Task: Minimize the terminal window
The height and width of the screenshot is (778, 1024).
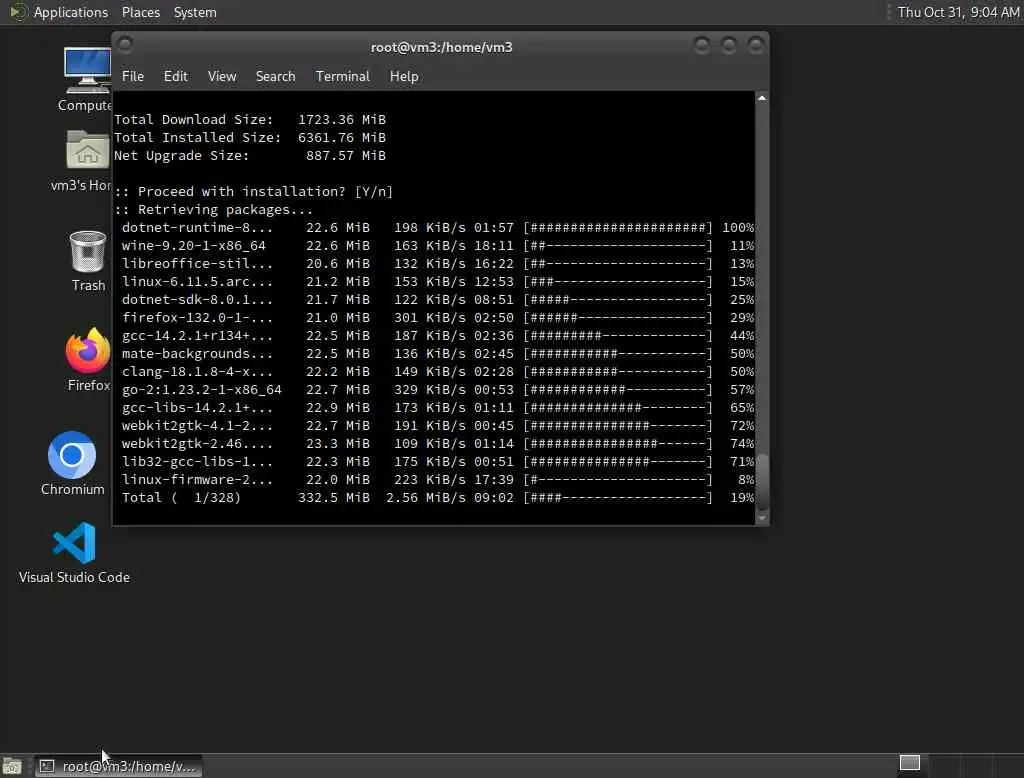Action: point(702,45)
